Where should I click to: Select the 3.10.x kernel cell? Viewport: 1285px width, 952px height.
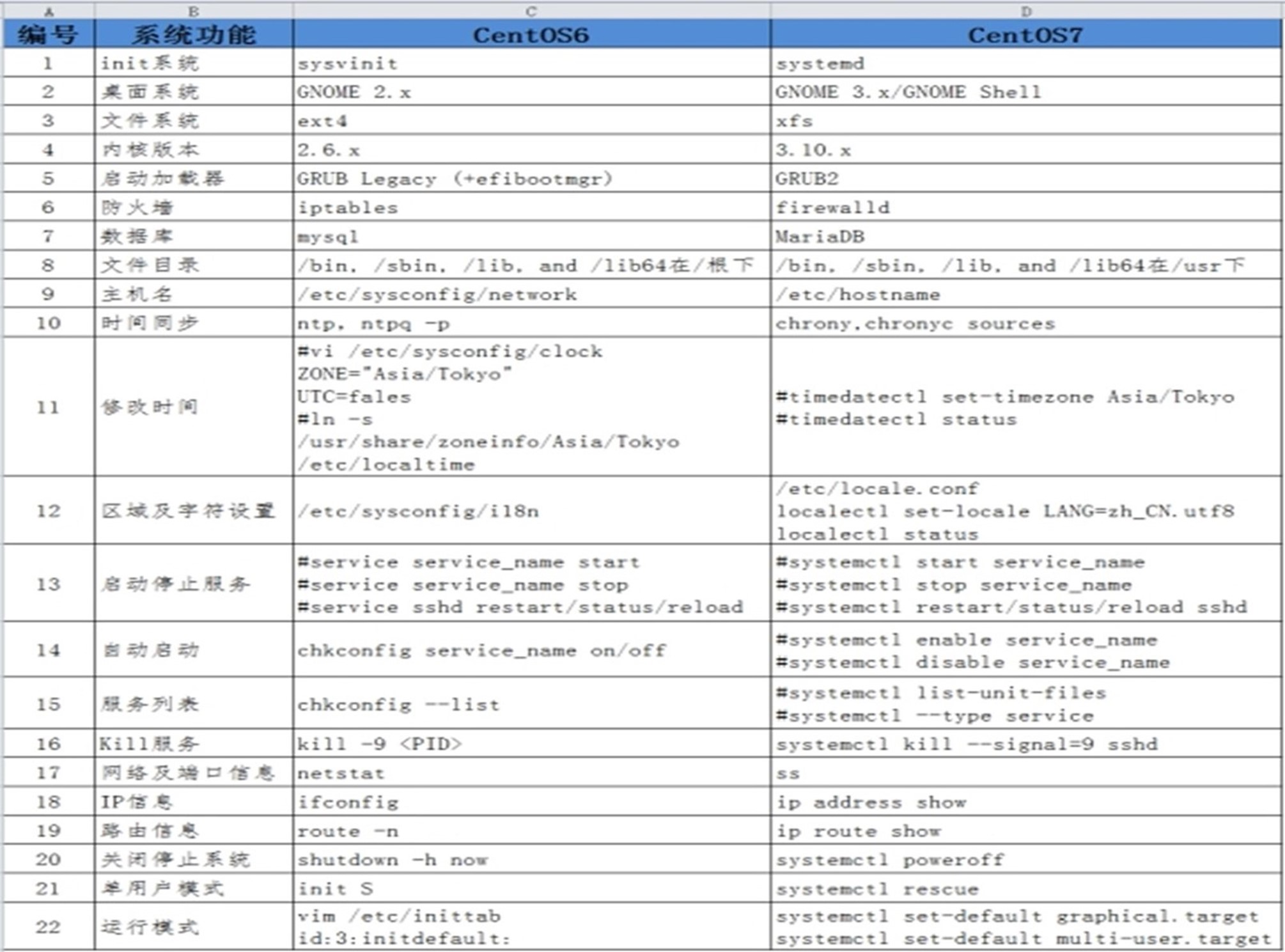tap(1026, 150)
